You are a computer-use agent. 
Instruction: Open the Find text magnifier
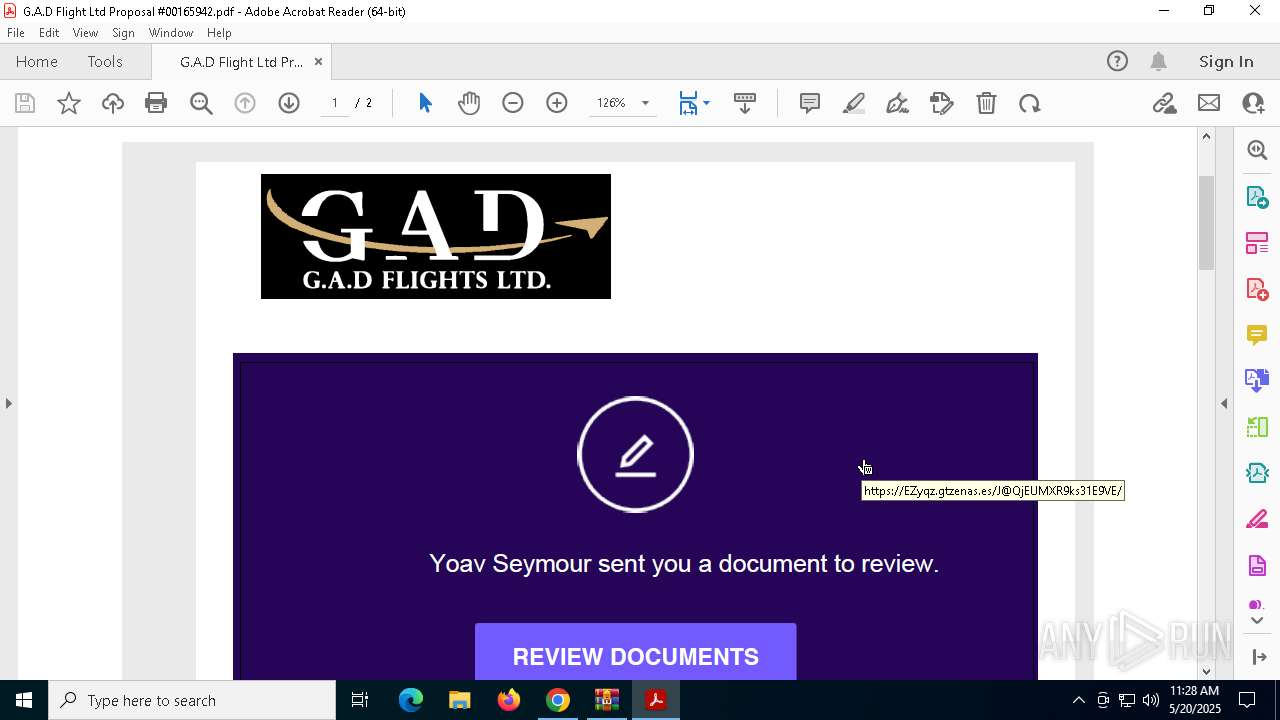click(x=201, y=103)
